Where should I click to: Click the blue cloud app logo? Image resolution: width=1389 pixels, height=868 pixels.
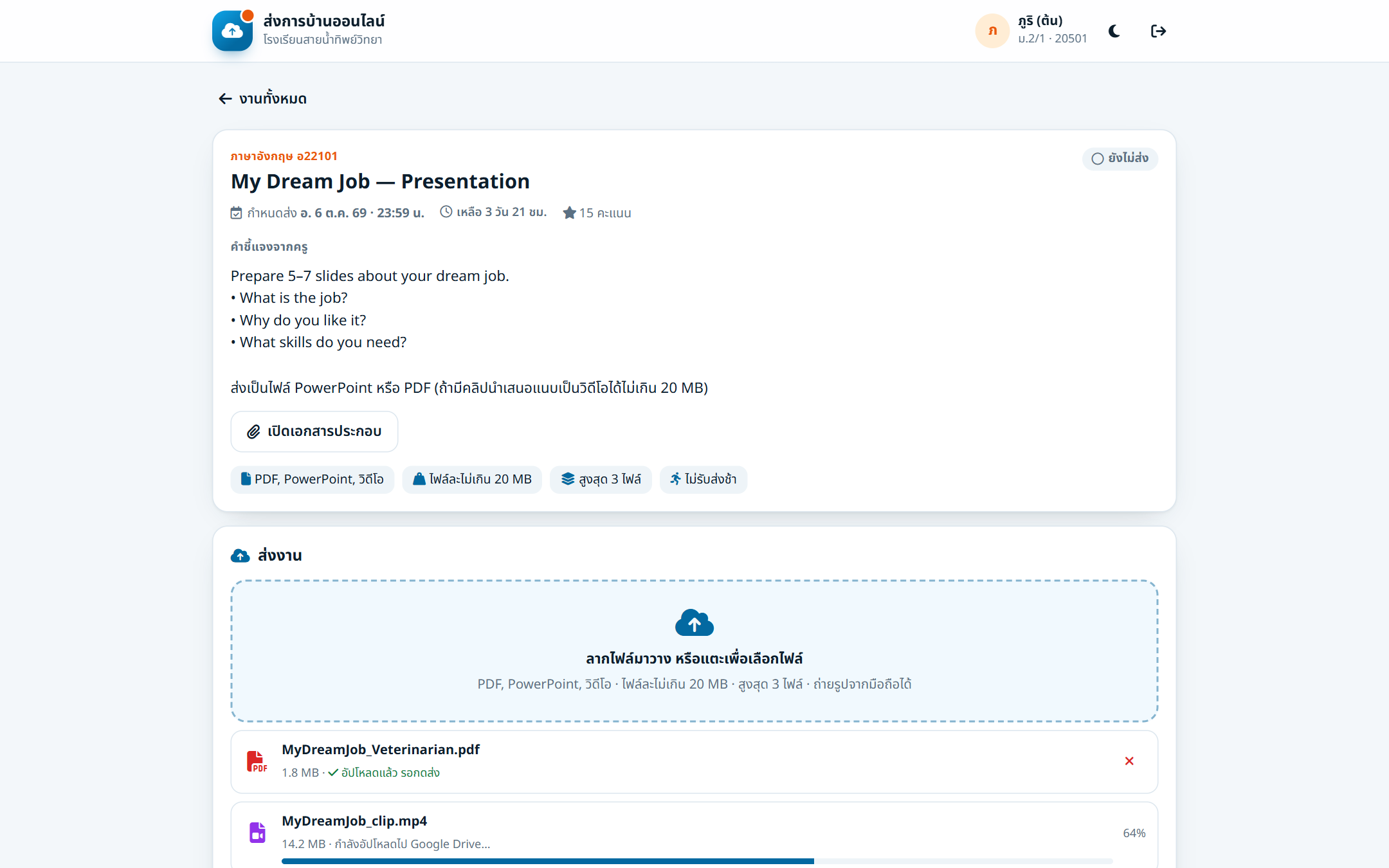[x=232, y=30]
